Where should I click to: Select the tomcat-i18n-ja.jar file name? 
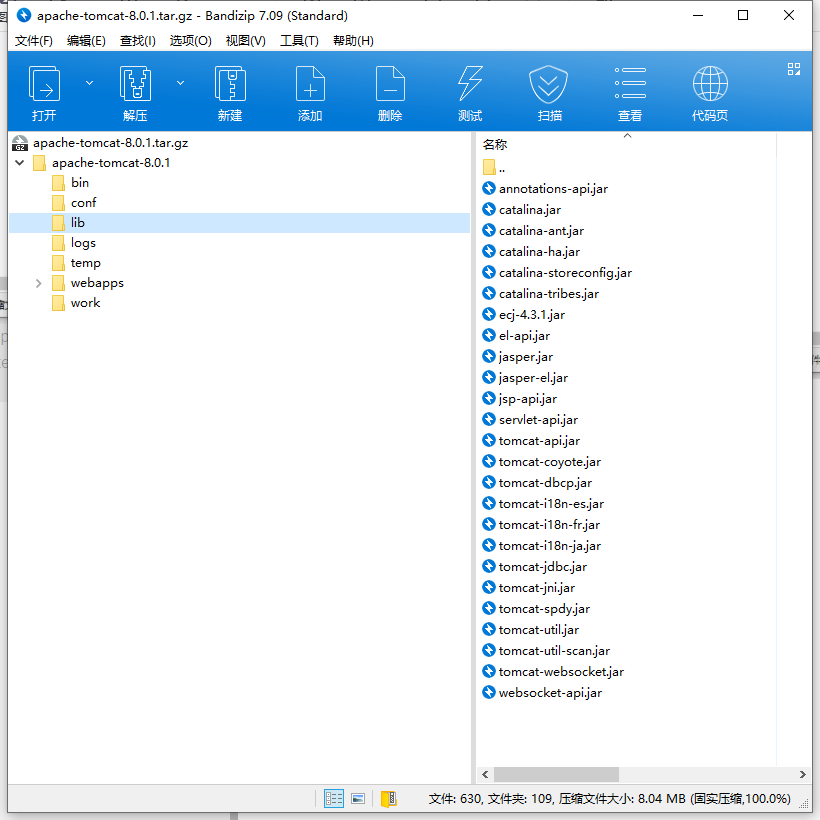[550, 545]
